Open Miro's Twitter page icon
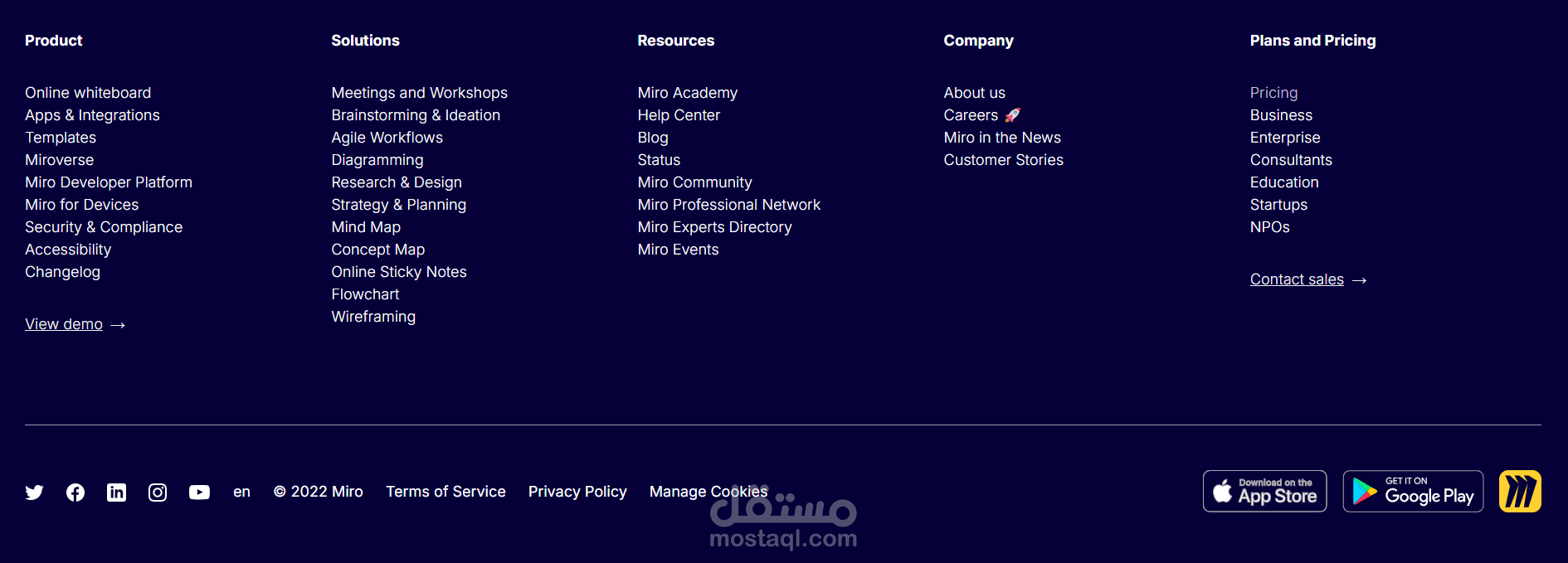This screenshot has height=563, width=1568. (x=34, y=493)
